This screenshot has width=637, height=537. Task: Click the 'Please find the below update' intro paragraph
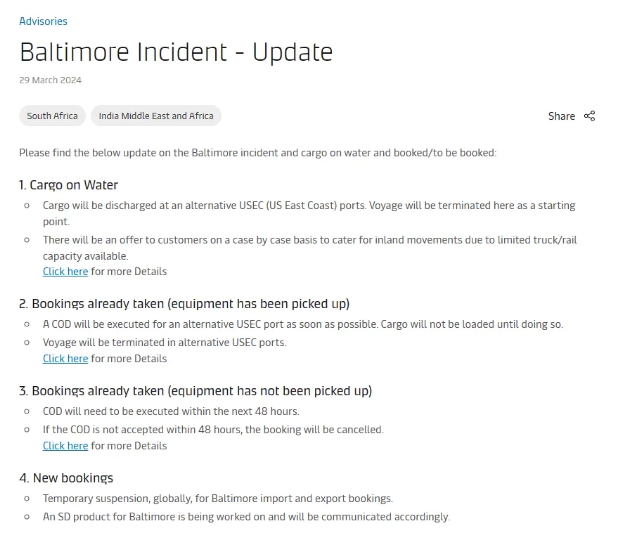258,153
